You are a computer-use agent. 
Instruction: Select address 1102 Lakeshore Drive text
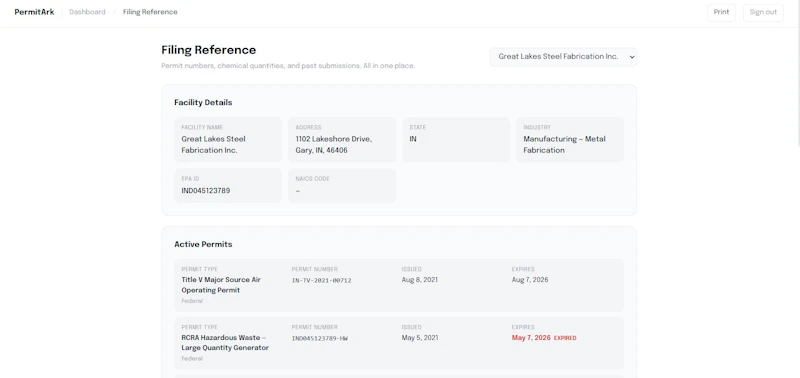coord(334,144)
